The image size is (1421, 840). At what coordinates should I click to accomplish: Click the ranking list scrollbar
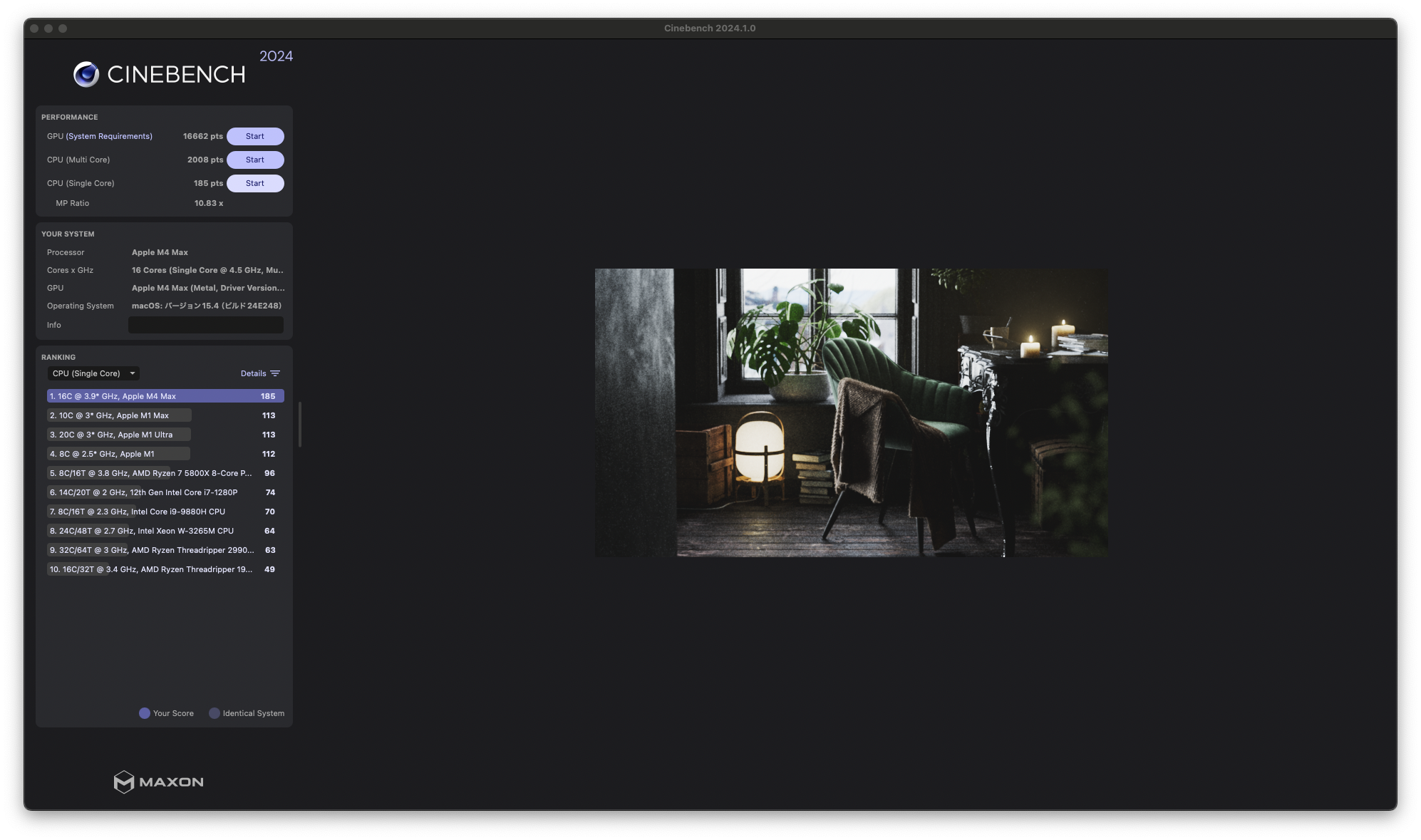click(300, 425)
